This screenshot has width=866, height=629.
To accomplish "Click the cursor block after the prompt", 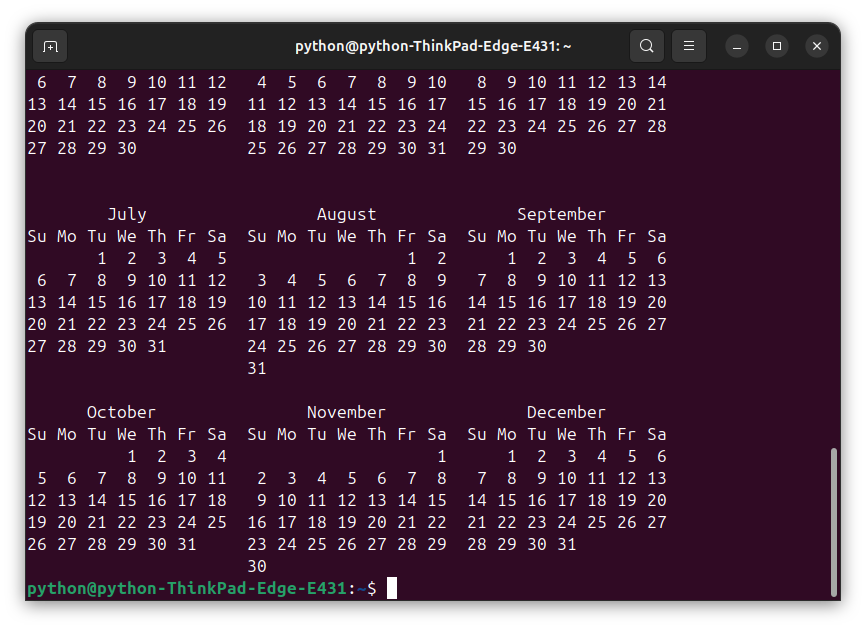I will (x=392, y=588).
